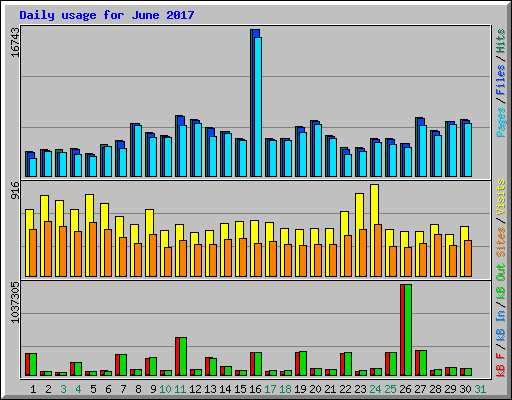The image size is (512, 400).
Task: Click green weekend day label 24
Action: coord(375,389)
